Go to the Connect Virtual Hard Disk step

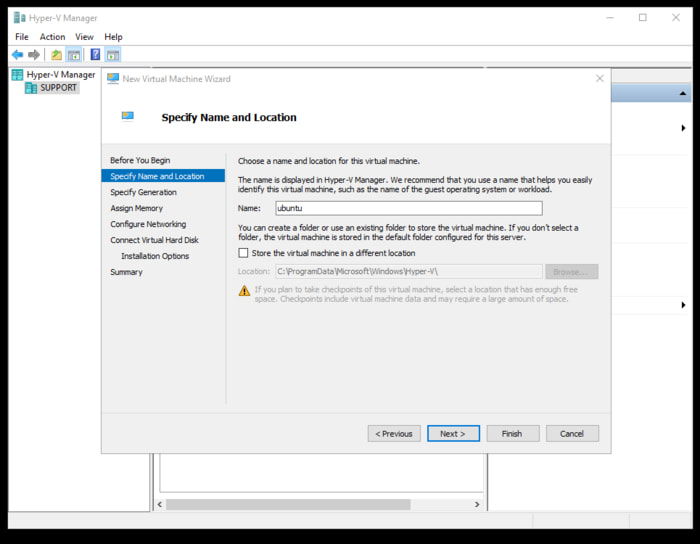click(x=154, y=240)
